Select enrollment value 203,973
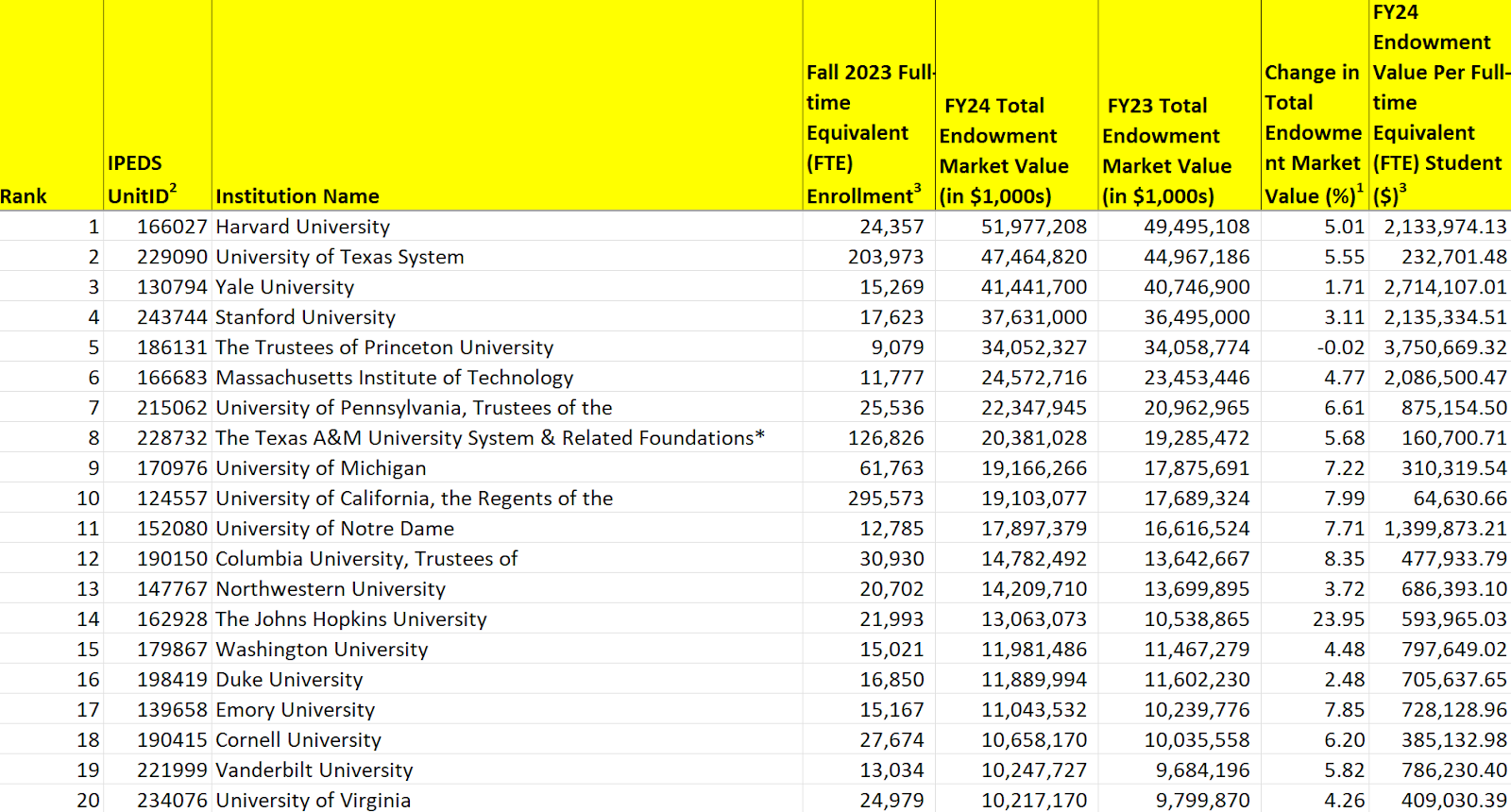 (x=869, y=256)
